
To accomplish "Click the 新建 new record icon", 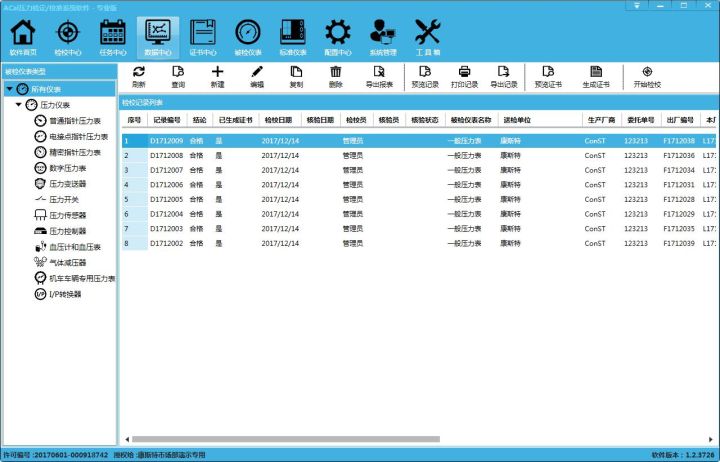I will pos(217,76).
